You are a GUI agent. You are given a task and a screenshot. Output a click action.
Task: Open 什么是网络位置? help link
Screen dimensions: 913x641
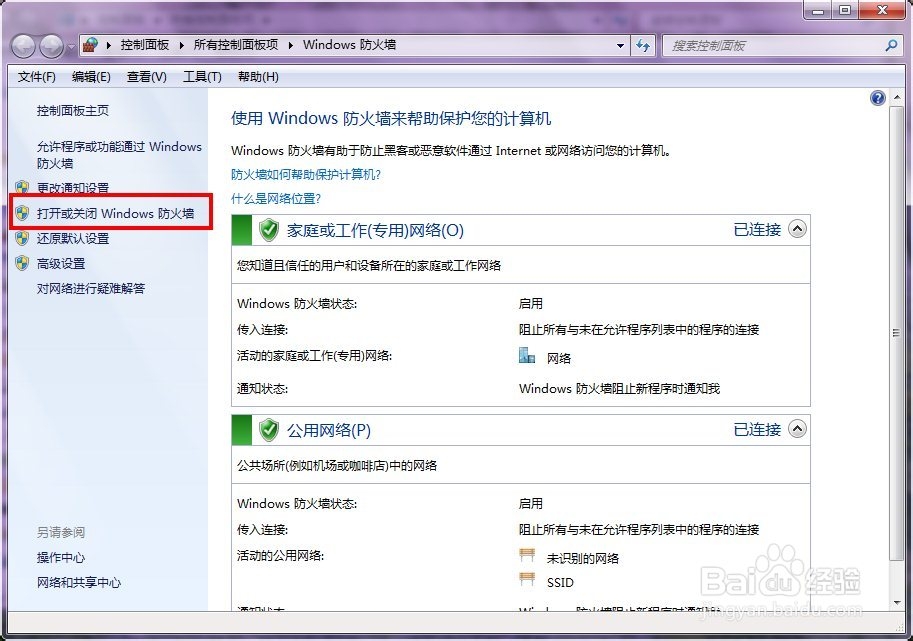(x=276, y=199)
